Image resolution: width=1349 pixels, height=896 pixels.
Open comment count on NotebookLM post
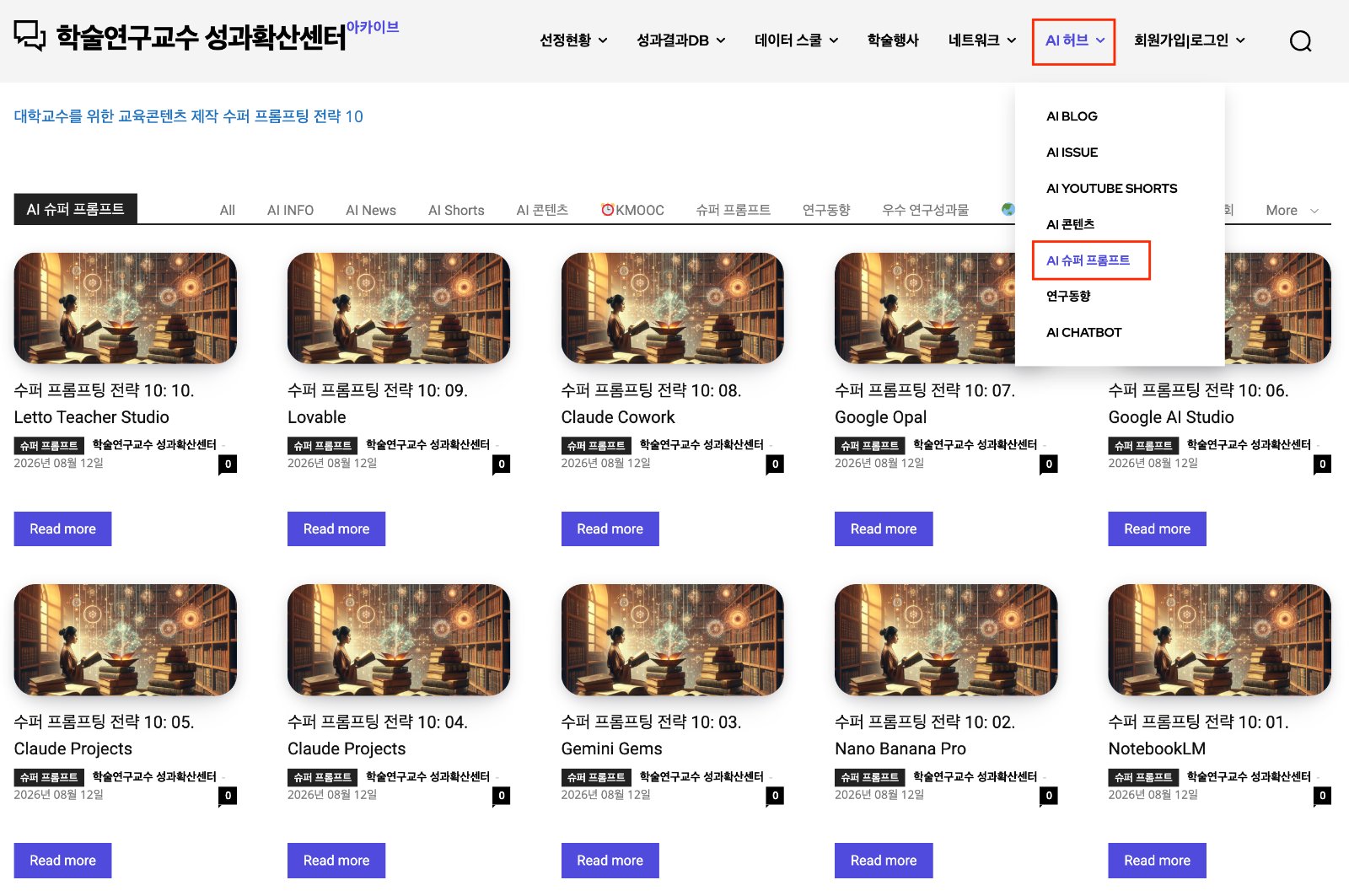point(1322,795)
